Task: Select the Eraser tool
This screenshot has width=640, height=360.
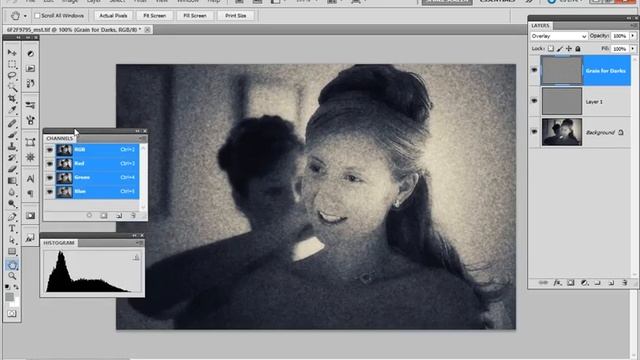Action: (x=12, y=169)
